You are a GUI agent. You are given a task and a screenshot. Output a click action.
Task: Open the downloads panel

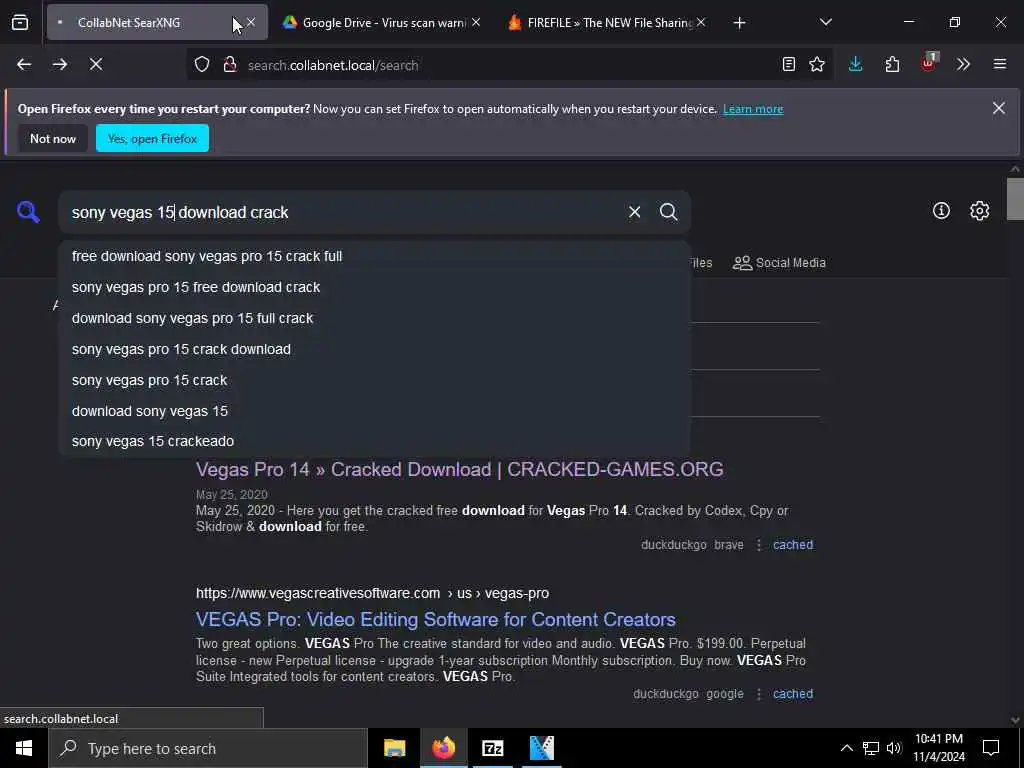[x=856, y=64]
